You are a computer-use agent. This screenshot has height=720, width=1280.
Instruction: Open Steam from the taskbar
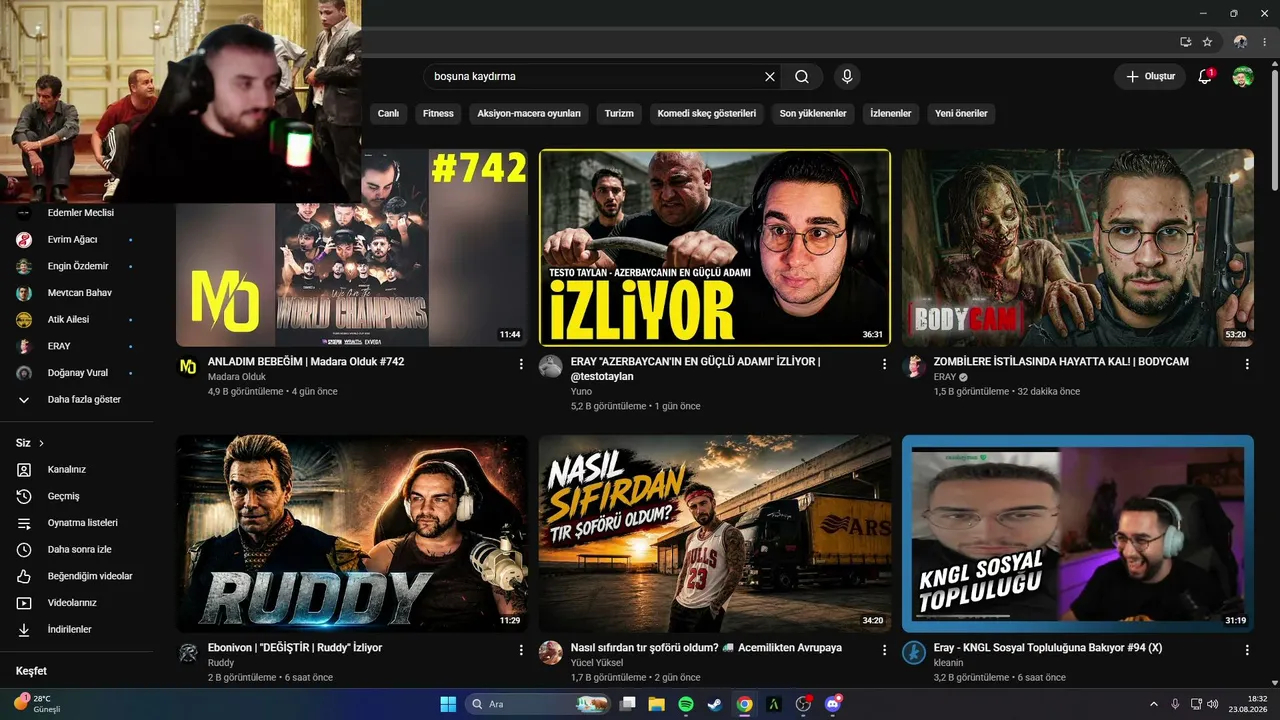[715, 704]
